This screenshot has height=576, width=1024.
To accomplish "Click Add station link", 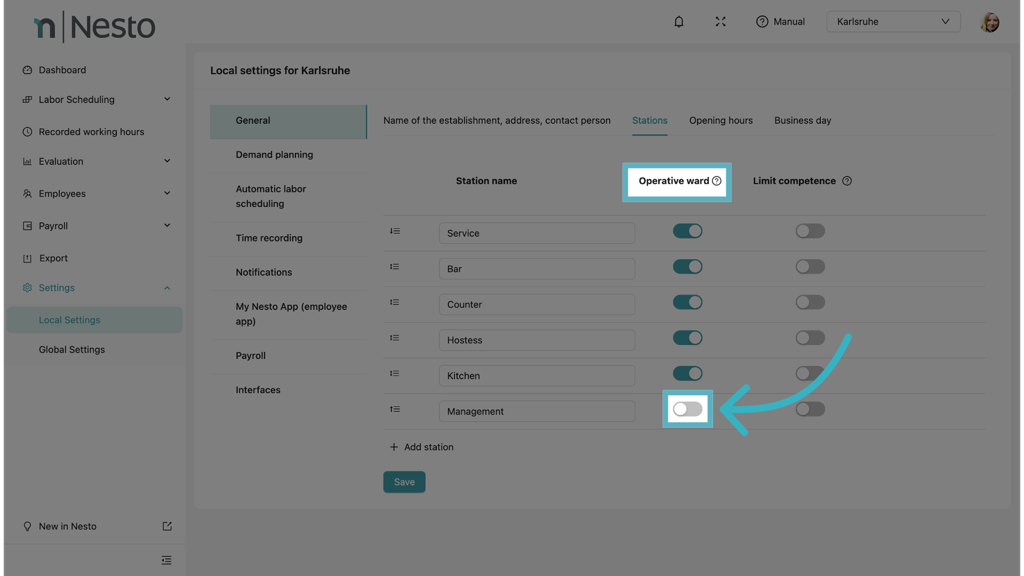I will click(421, 447).
